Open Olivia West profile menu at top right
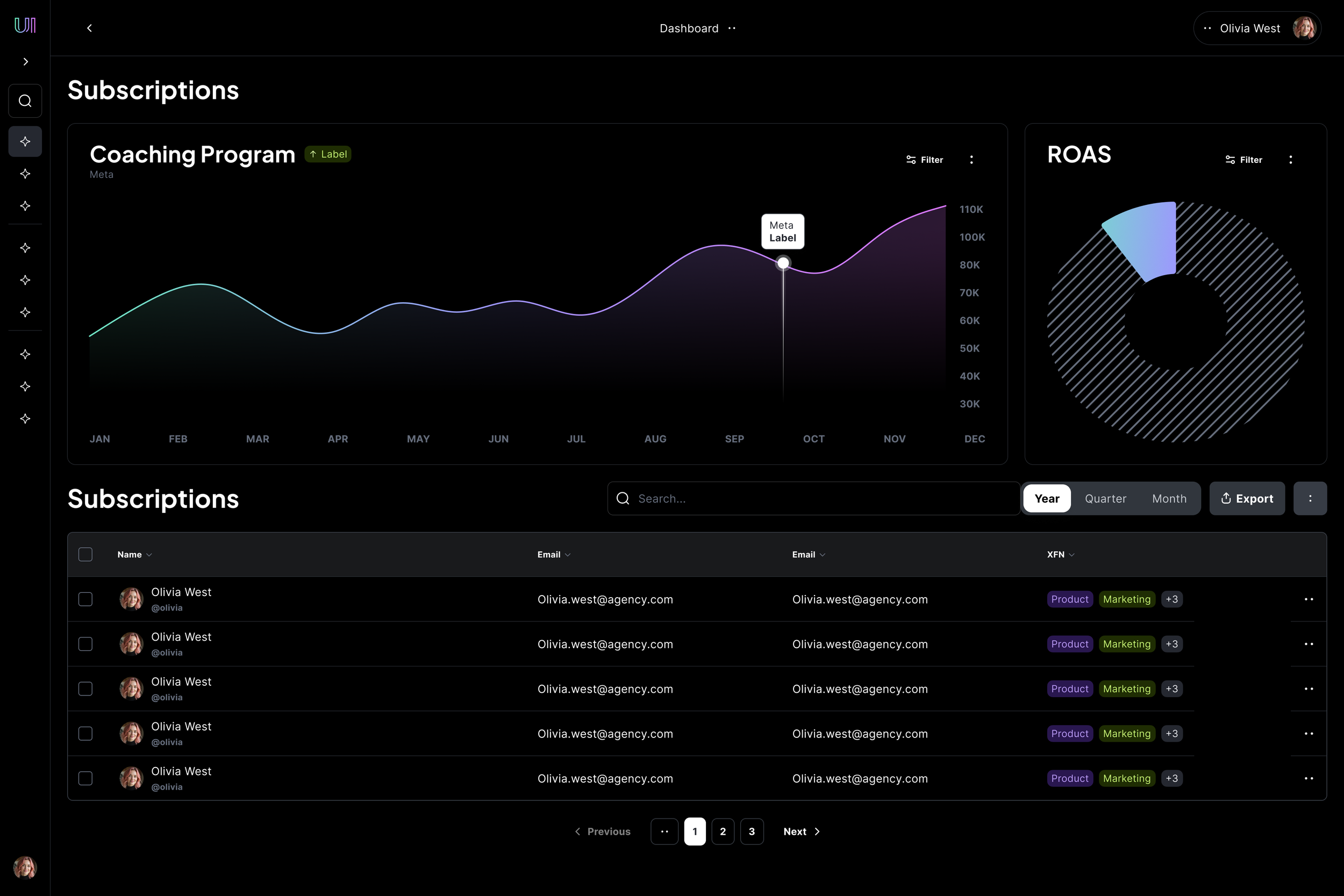The width and height of the screenshot is (1344, 896). 1257,28
